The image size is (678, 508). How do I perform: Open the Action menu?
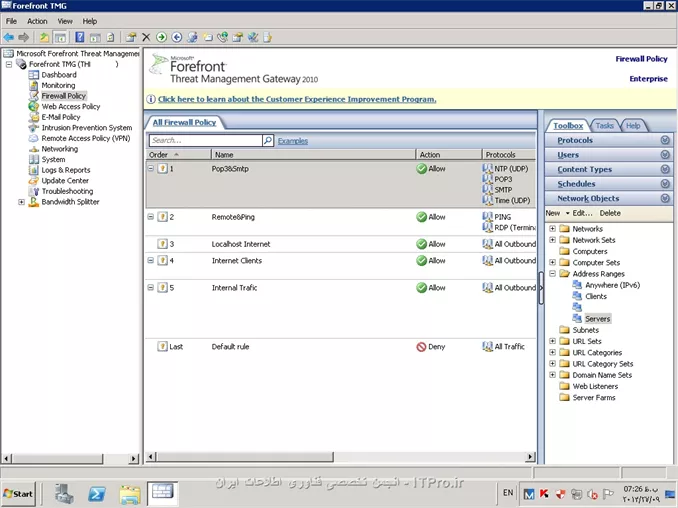point(37,21)
